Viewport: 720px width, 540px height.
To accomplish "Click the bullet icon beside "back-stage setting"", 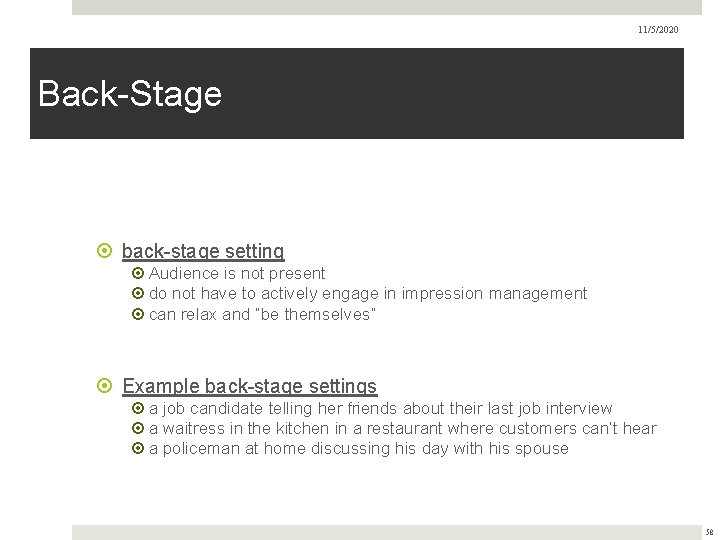I will [108, 252].
